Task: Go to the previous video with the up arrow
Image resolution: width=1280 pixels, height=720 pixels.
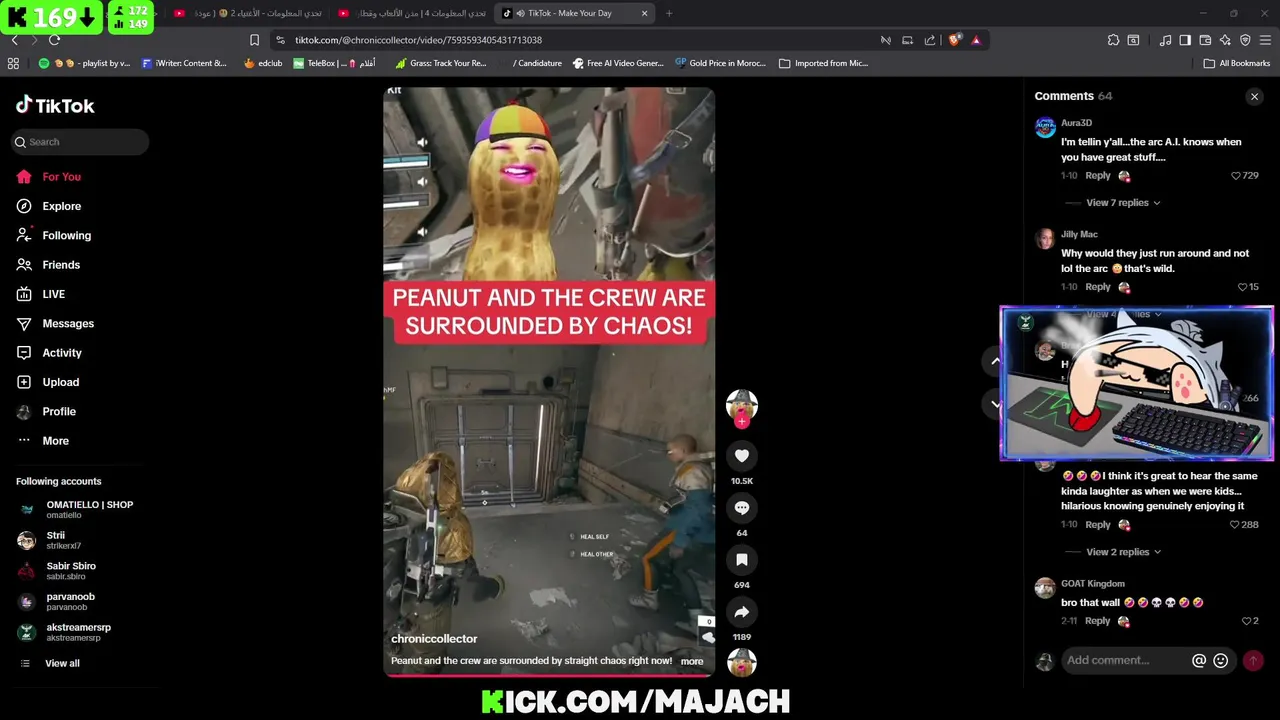Action: click(995, 361)
